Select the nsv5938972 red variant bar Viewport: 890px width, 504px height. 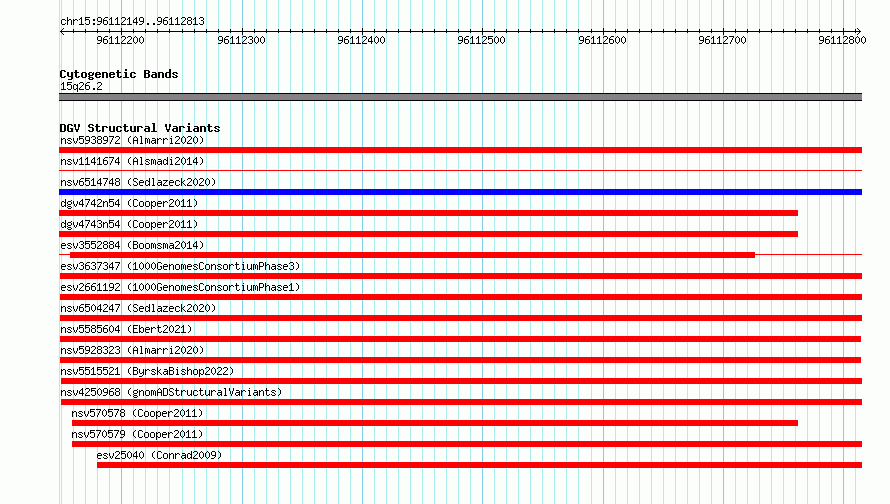[x=460, y=150]
